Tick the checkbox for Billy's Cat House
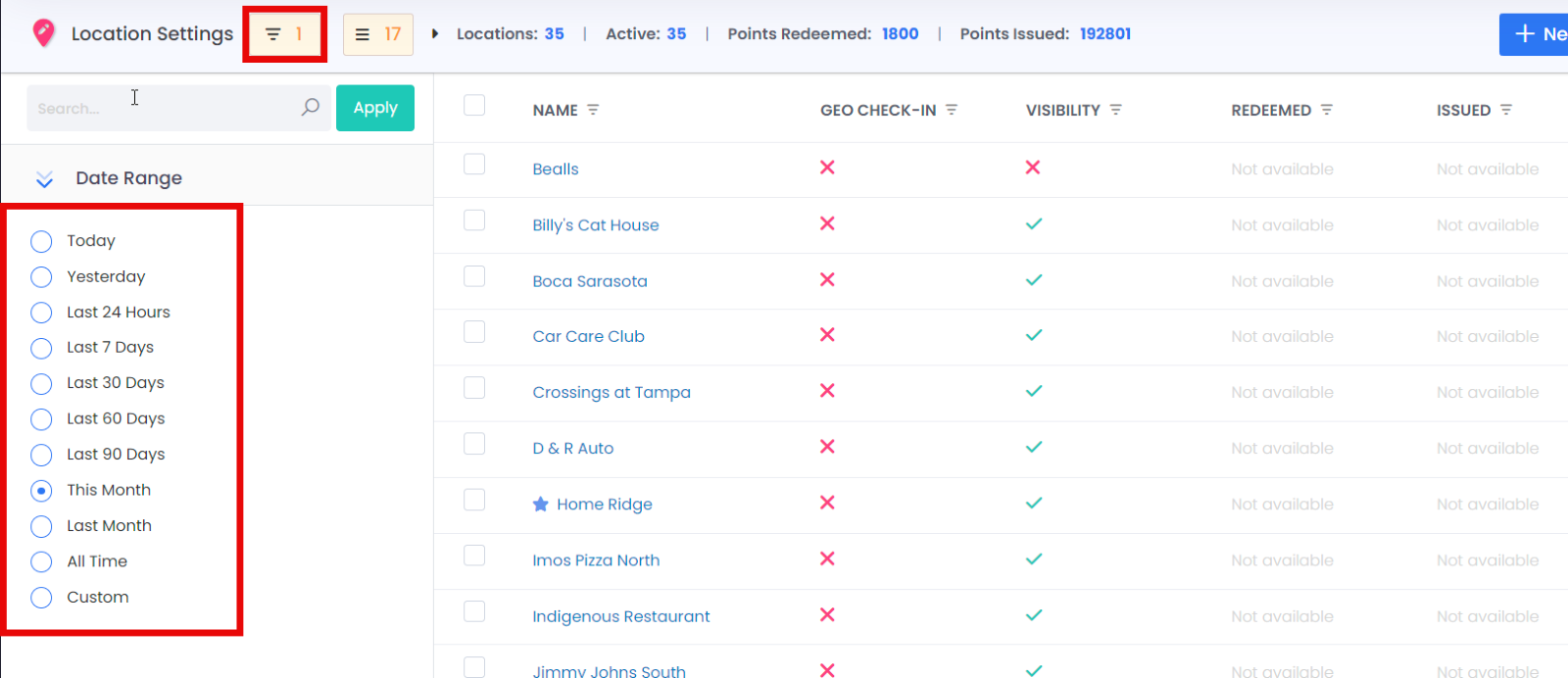Screen dimensions: 1568x678 coord(474,219)
